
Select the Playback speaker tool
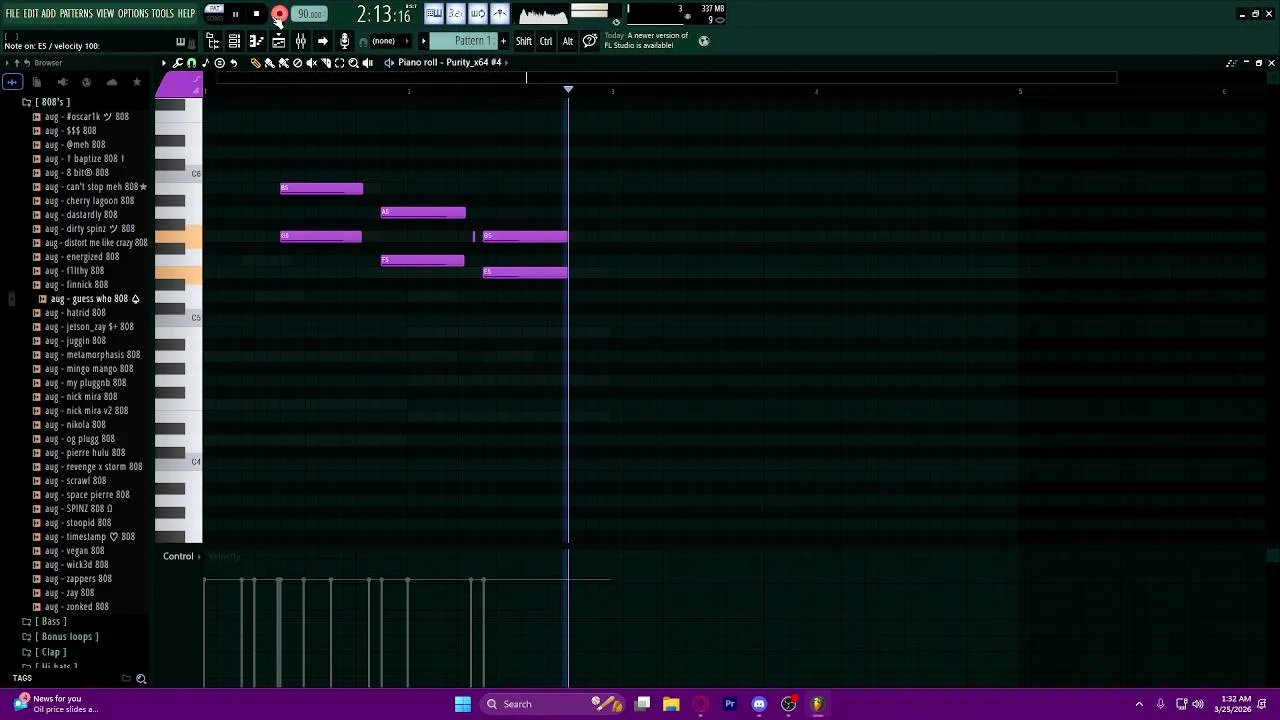pos(367,63)
